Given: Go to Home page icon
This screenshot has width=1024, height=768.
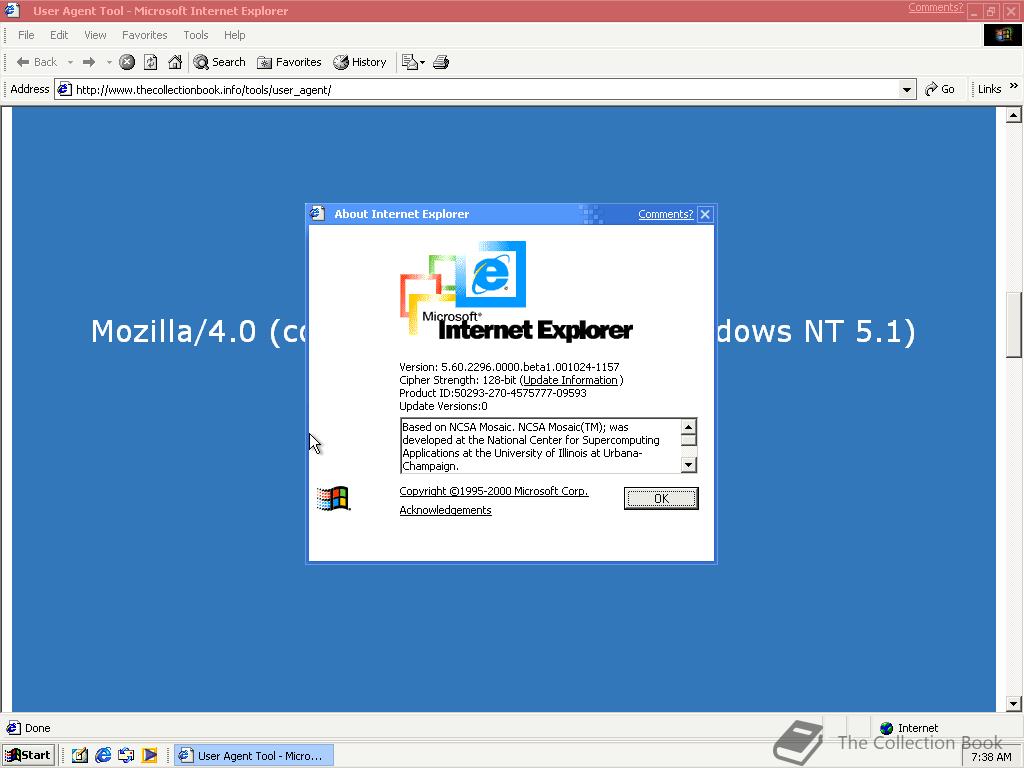Looking at the screenshot, I should tap(175, 62).
